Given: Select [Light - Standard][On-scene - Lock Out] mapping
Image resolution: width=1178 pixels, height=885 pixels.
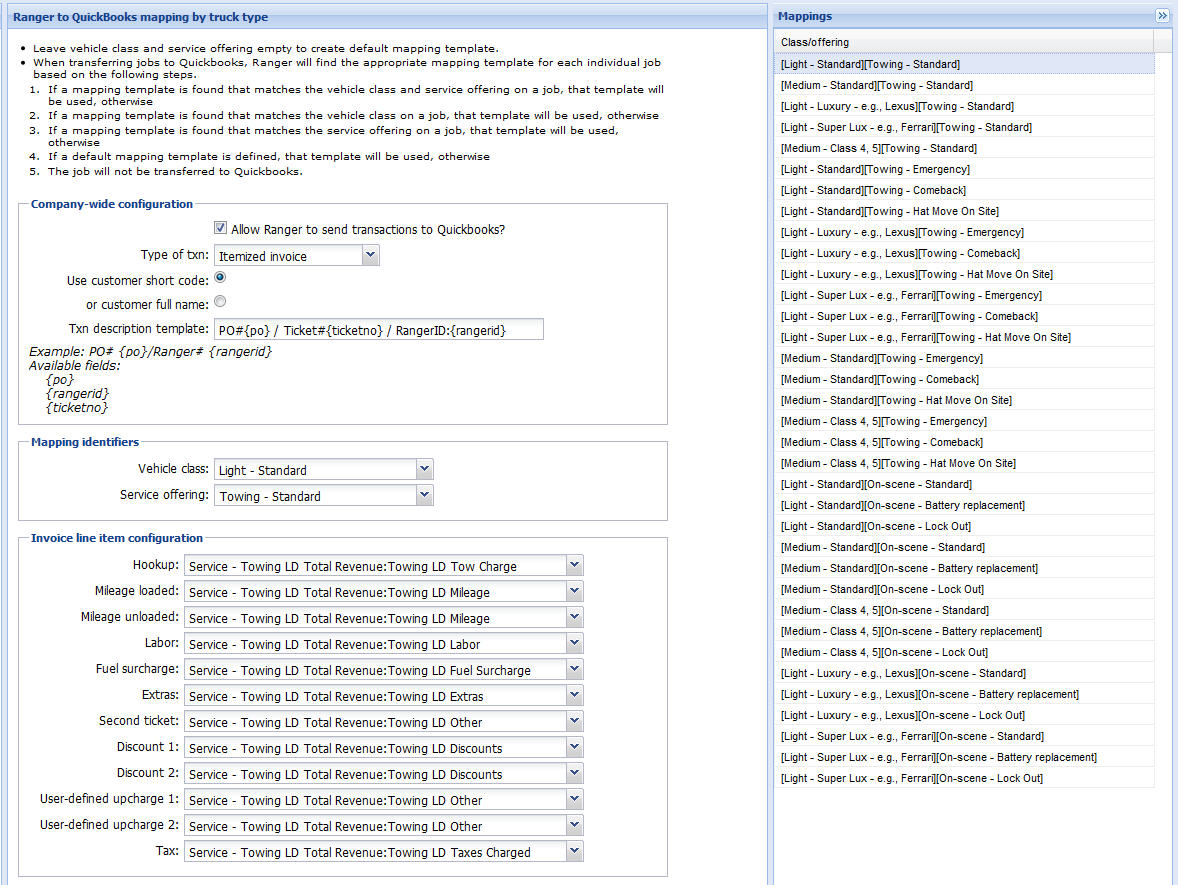Looking at the screenshot, I should pyautogui.click(x=875, y=526).
